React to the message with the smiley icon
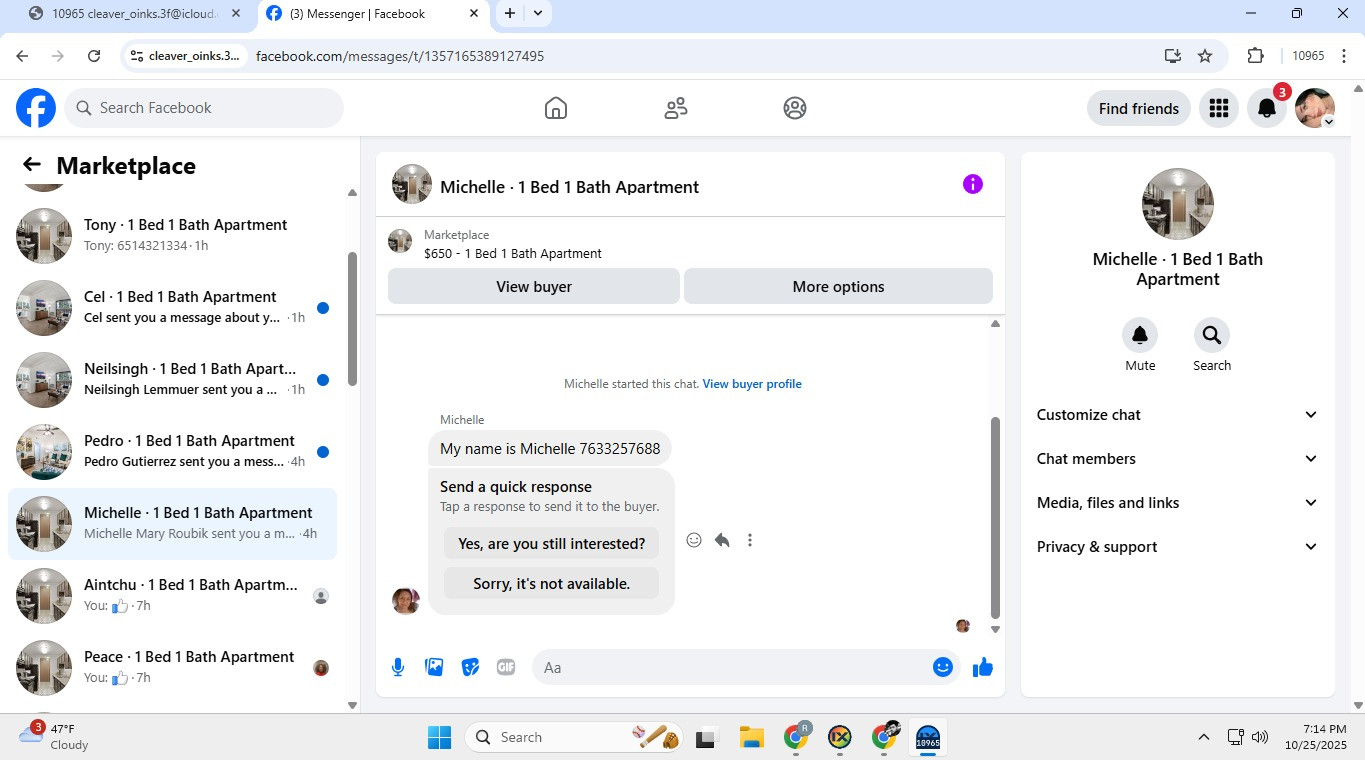Viewport: 1365px width, 760px height. click(694, 540)
